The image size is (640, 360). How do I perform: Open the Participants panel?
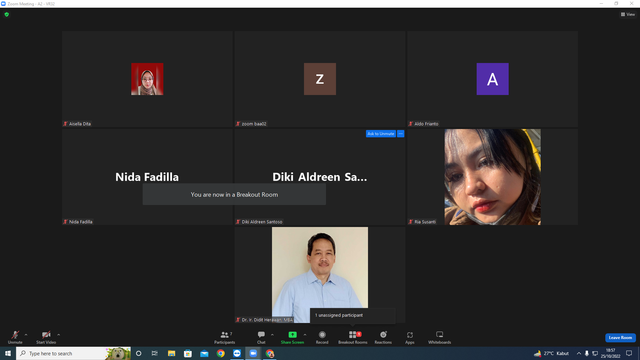tap(224, 337)
